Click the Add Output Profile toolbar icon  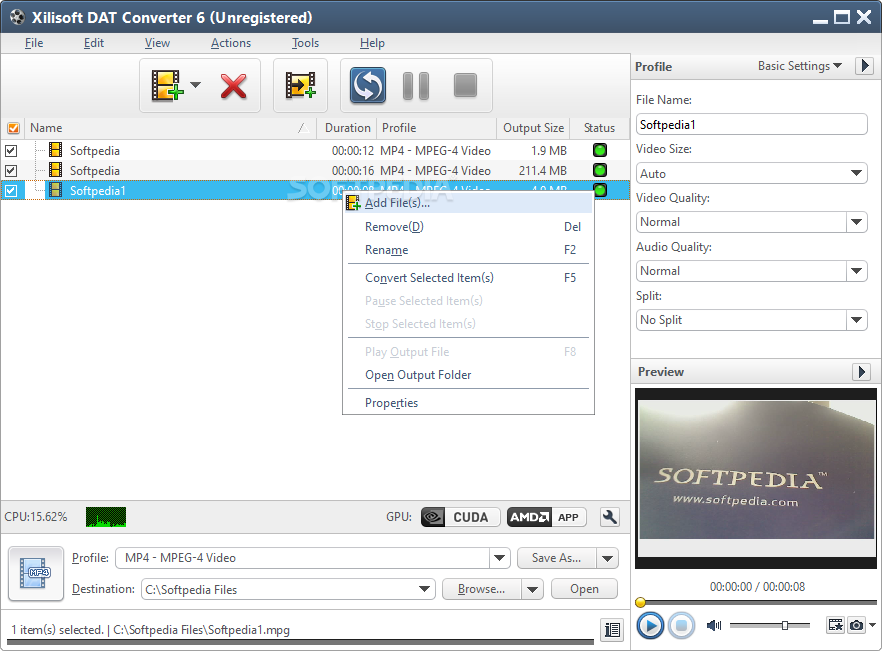pyautogui.click(x=300, y=86)
